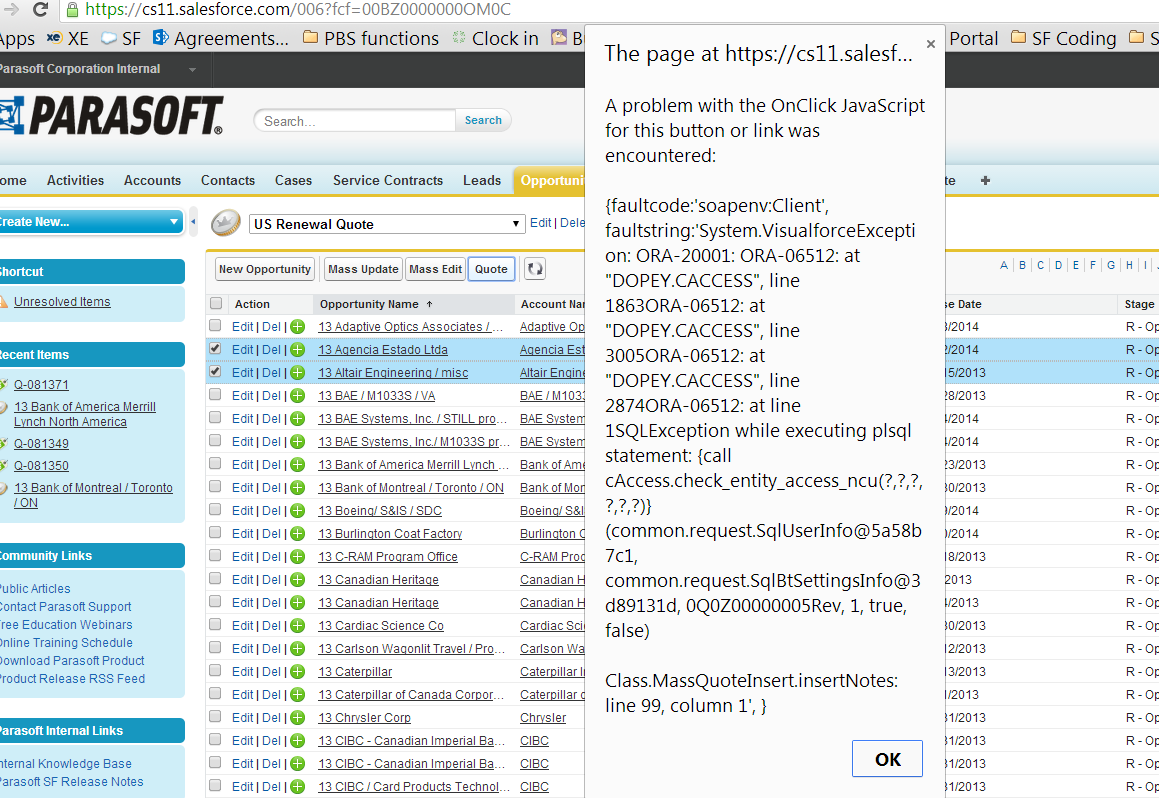Click in the Search... input field
The image size is (1159, 798).
tap(355, 120)
